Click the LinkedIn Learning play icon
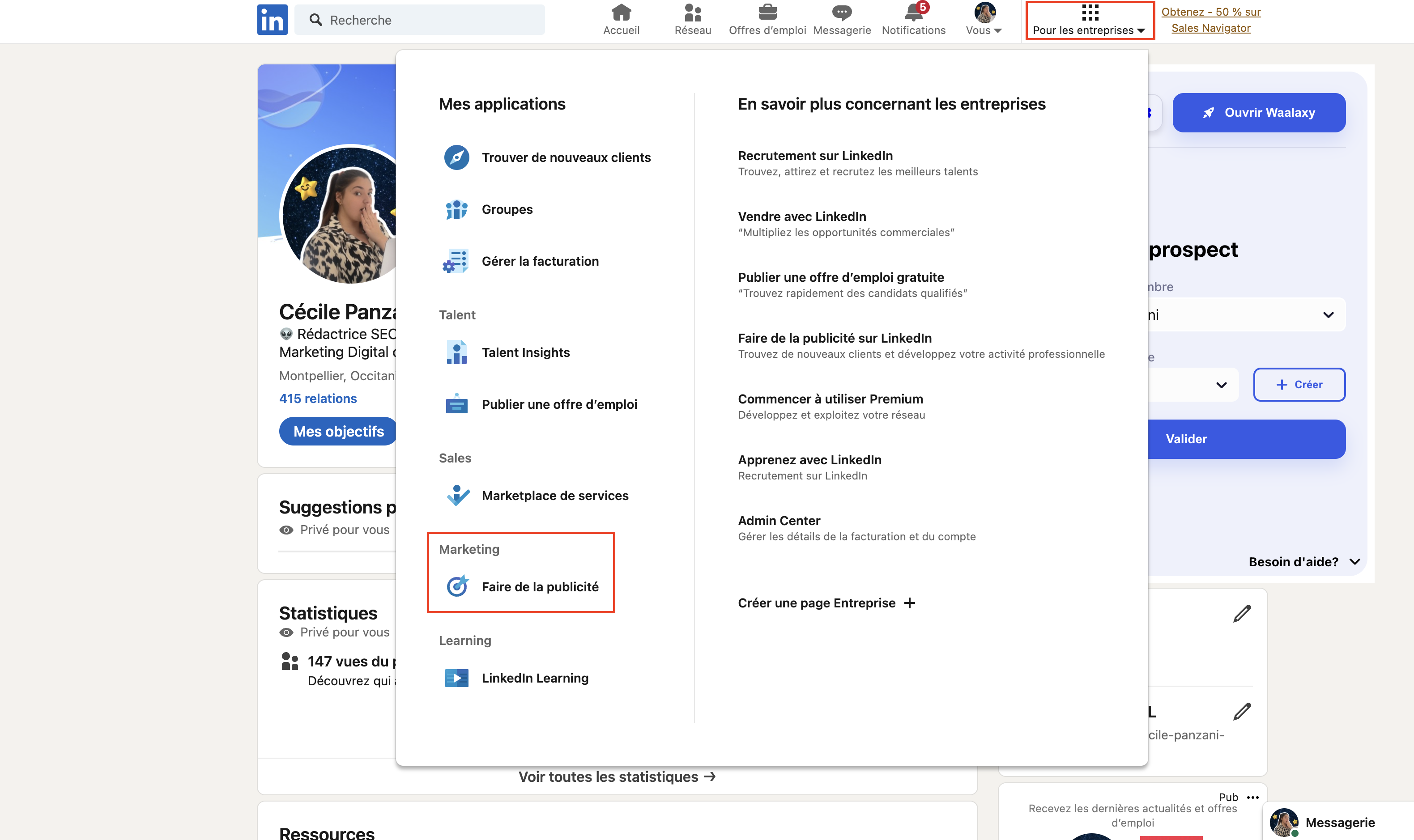The height and width of the screenshot is (840, 1414). [x=456, y=678]
